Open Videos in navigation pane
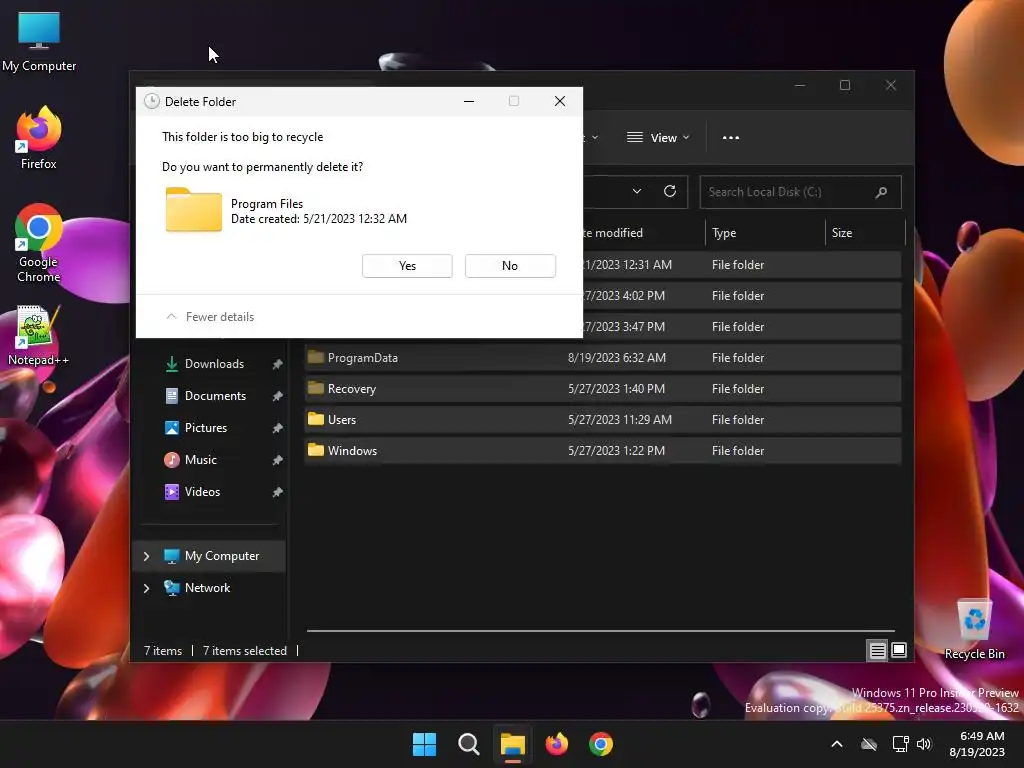 click(202, 492)
